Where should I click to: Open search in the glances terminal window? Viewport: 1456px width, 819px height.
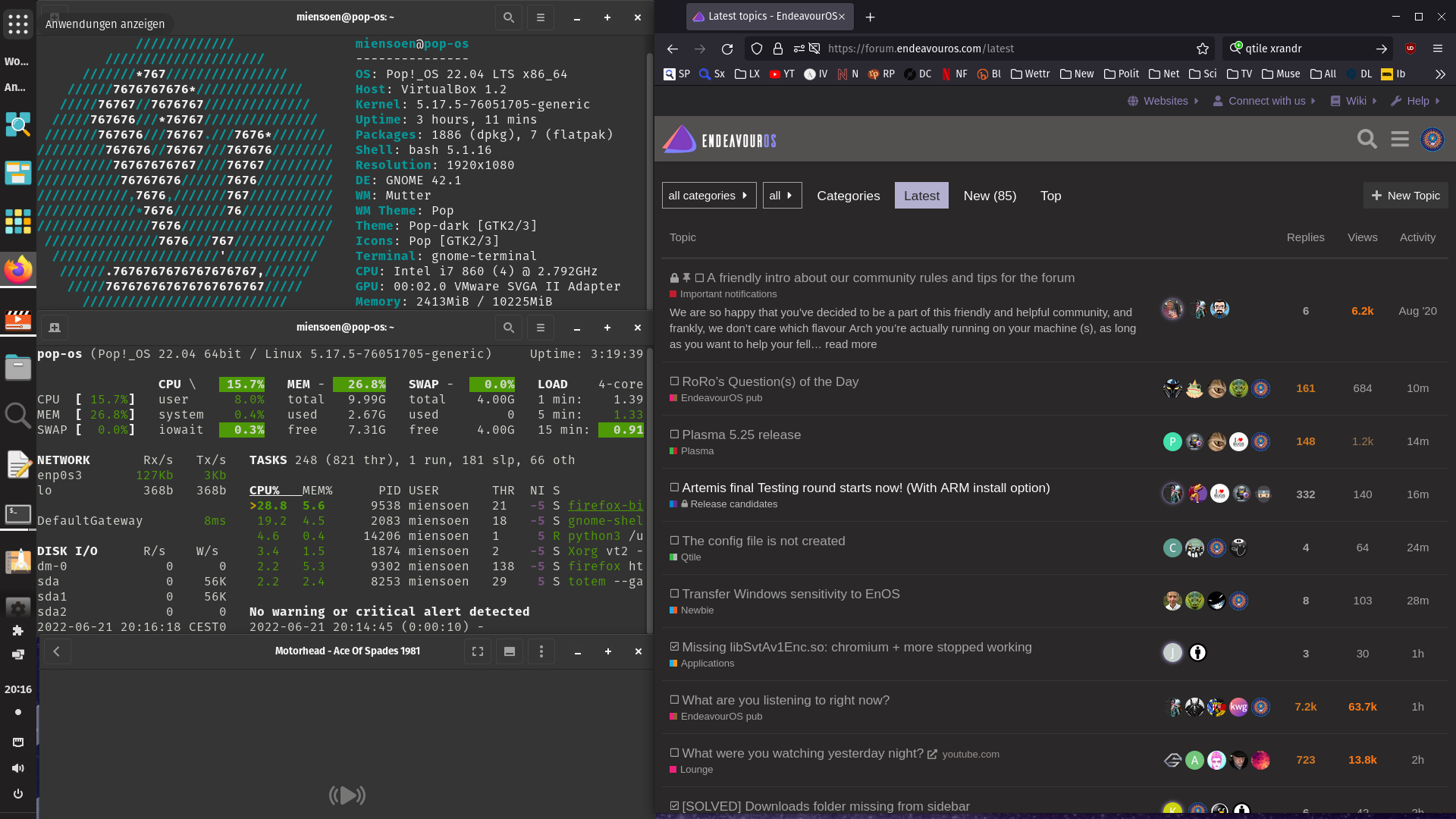click(509, 328)
